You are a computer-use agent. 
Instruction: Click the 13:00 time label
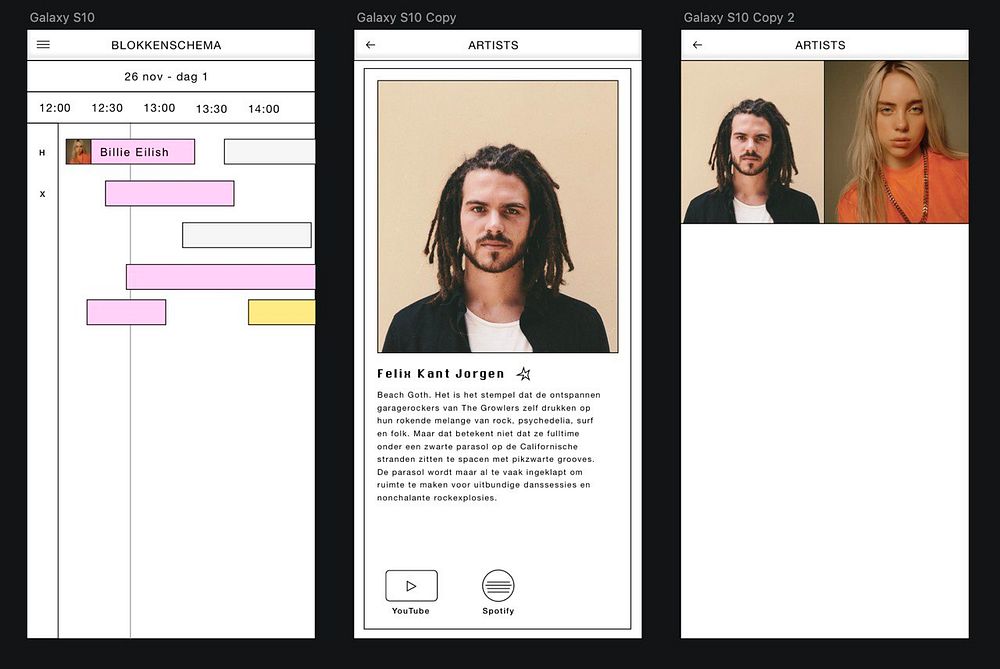coord(159,108)
